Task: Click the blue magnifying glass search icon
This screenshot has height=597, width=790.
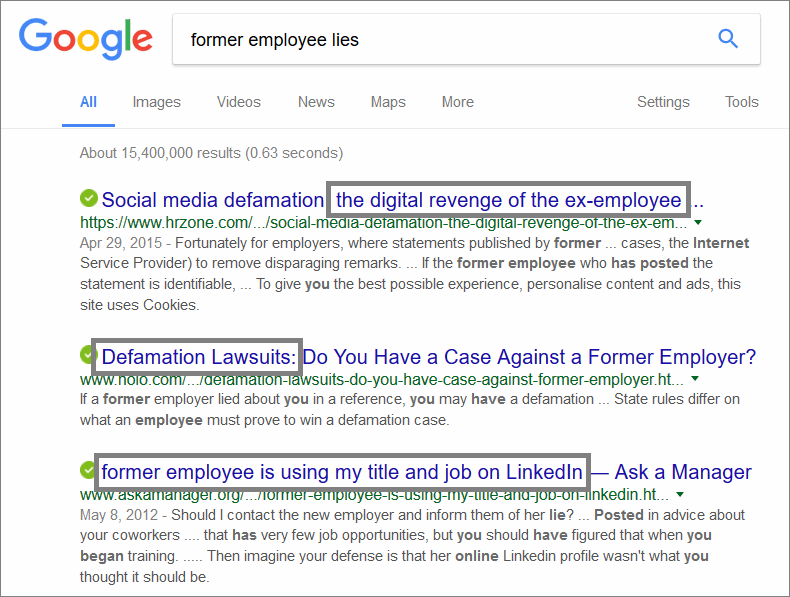Action: (x=728, y=39)
